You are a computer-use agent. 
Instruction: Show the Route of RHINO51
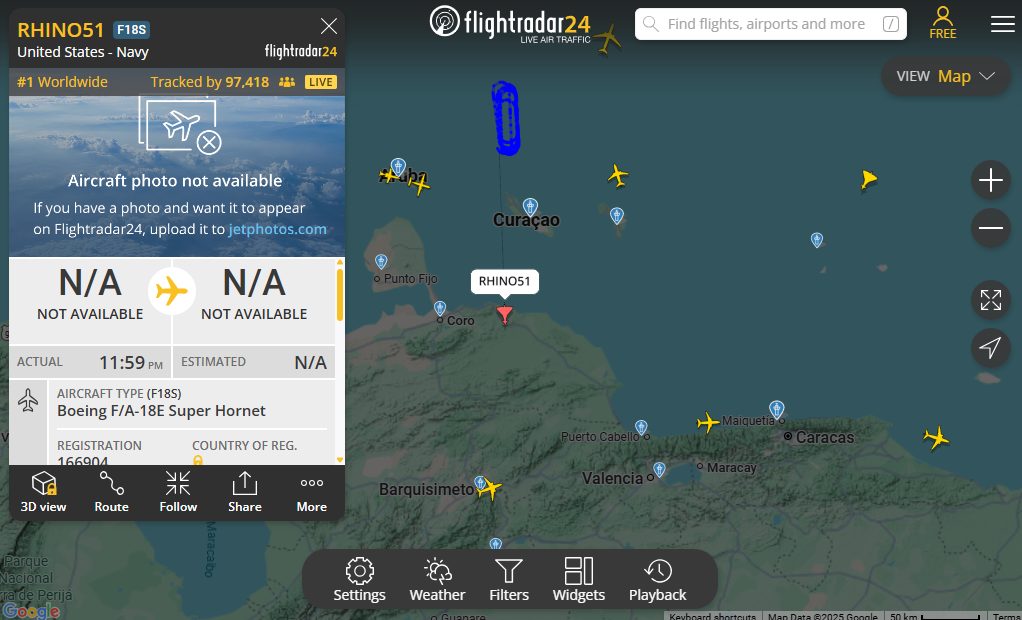[111, 492]
